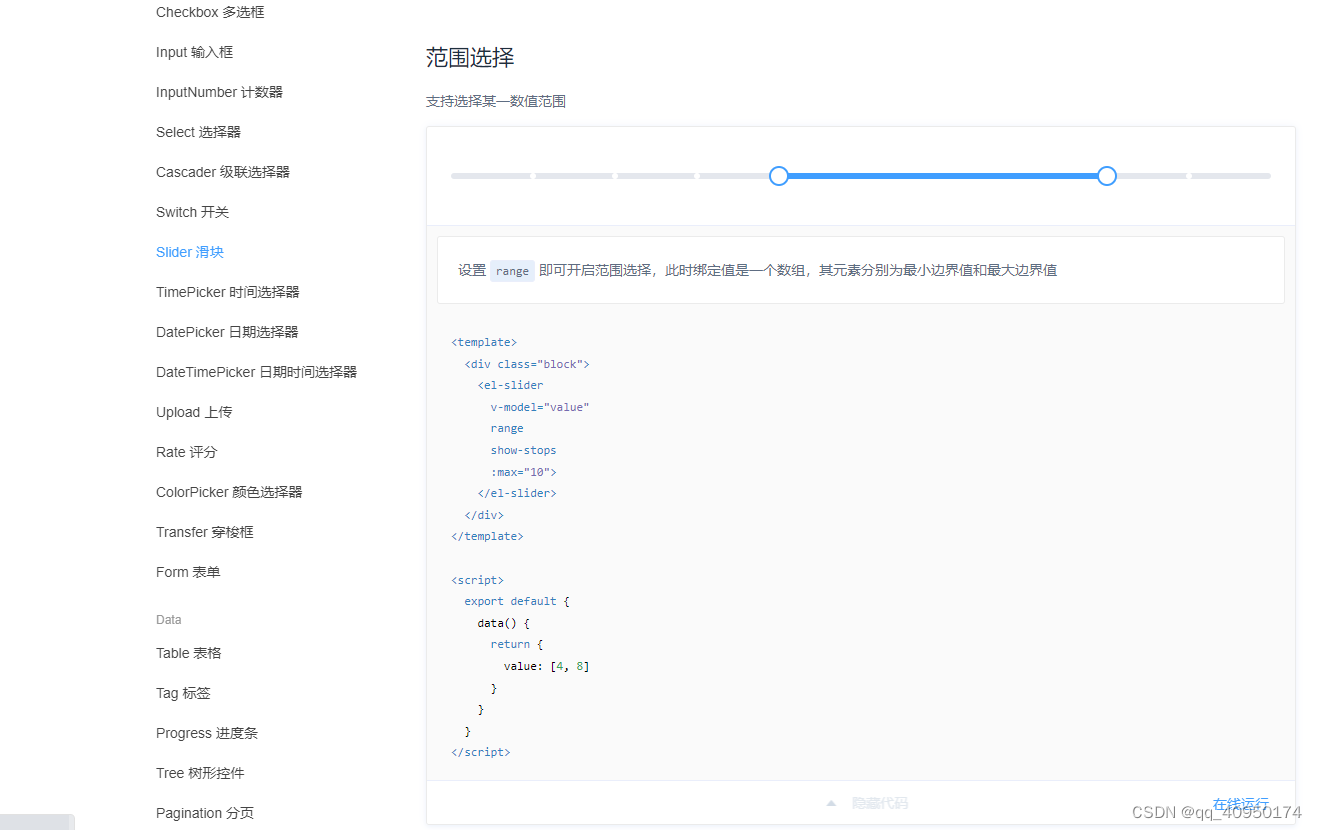Click the v-model="value" code line
Viewport: 1317px width, 830px height.
pos(540,407)
